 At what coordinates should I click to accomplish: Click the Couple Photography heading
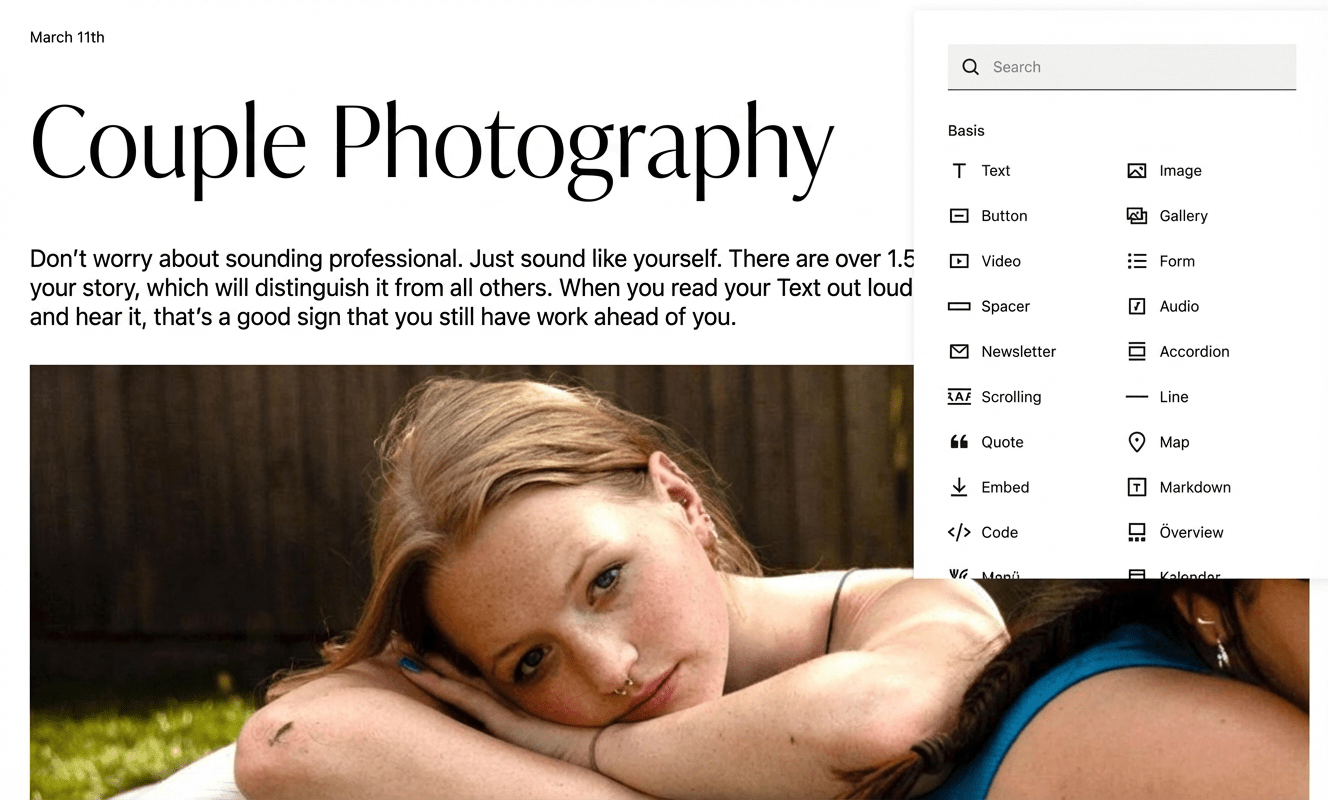(x=432, y=145)
